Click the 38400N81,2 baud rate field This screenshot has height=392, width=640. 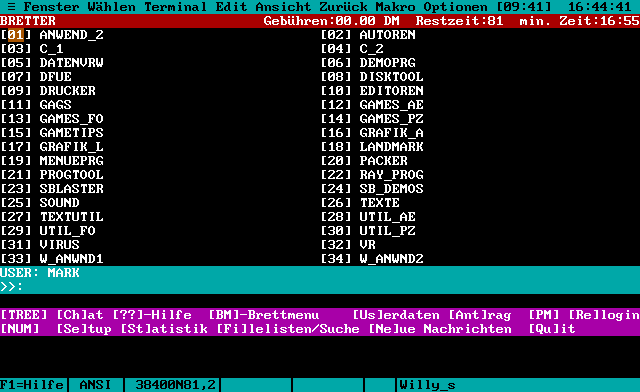(176, 385)
